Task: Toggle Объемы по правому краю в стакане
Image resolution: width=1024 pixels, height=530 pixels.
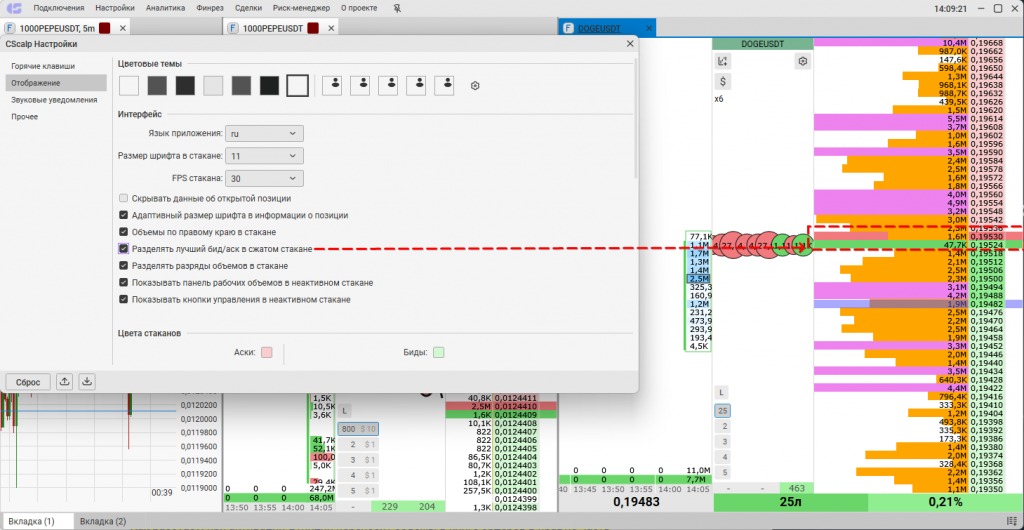Action: (123, 232)
